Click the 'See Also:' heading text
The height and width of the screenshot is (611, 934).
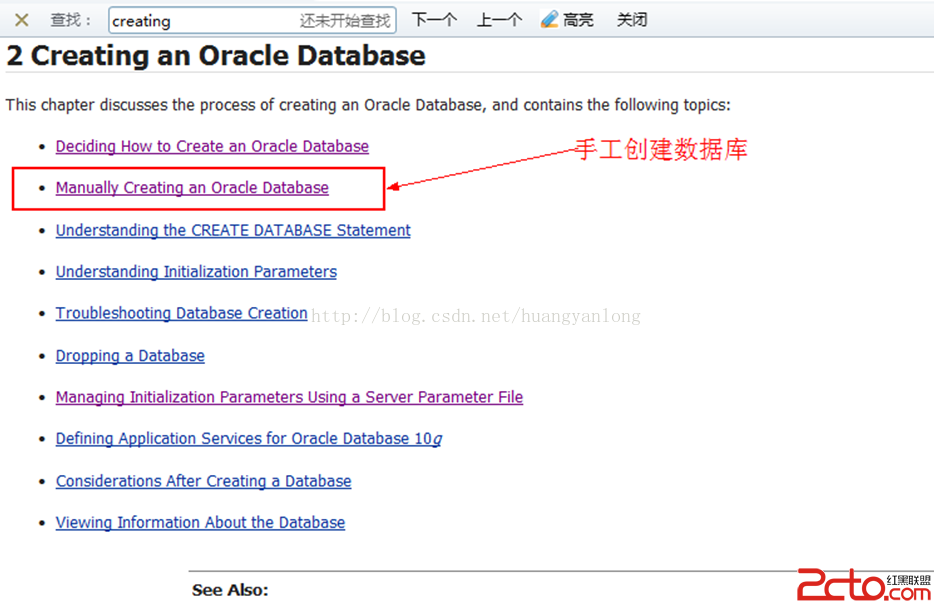coord(230,590)
